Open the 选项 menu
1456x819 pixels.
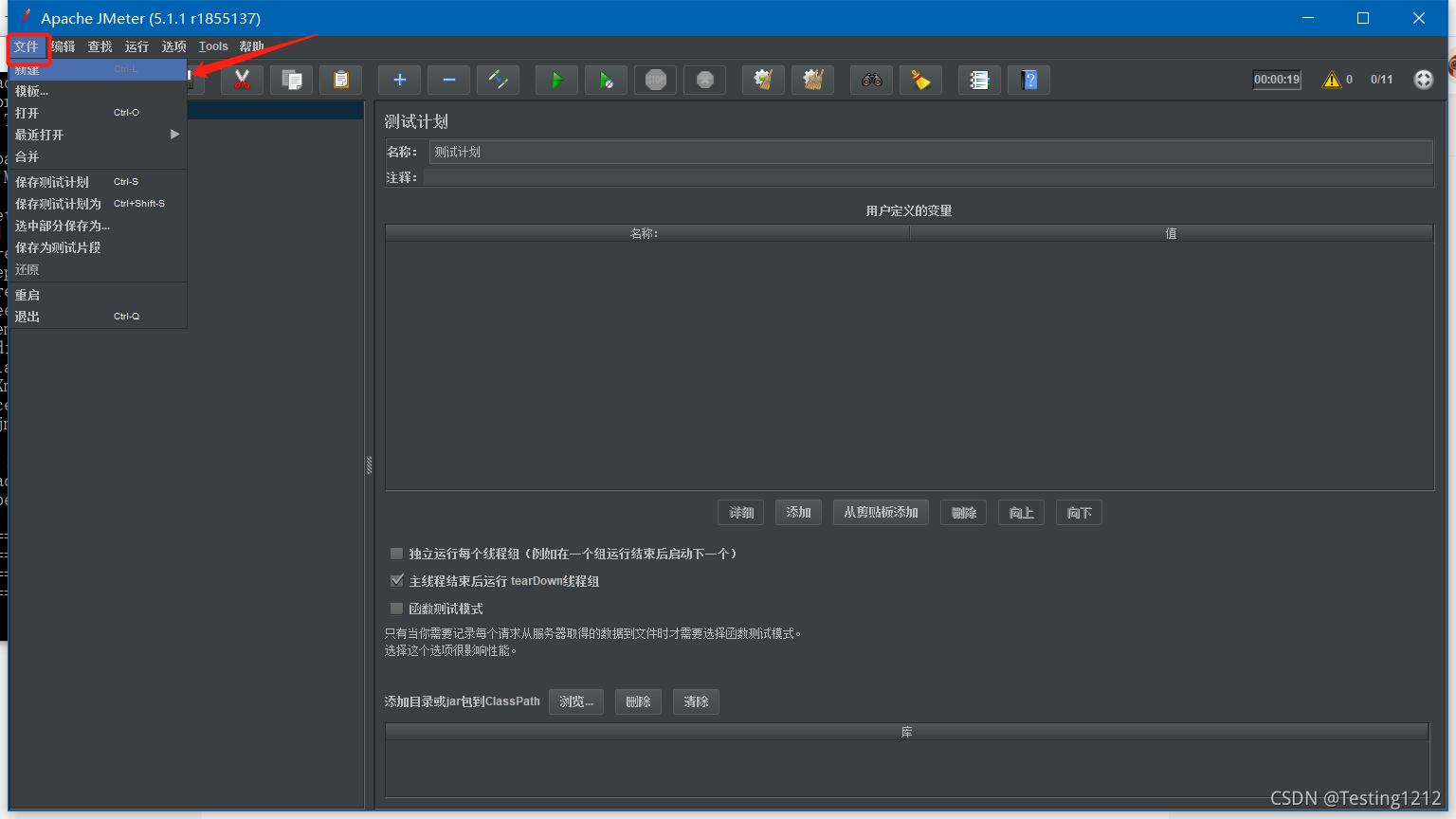174,46
